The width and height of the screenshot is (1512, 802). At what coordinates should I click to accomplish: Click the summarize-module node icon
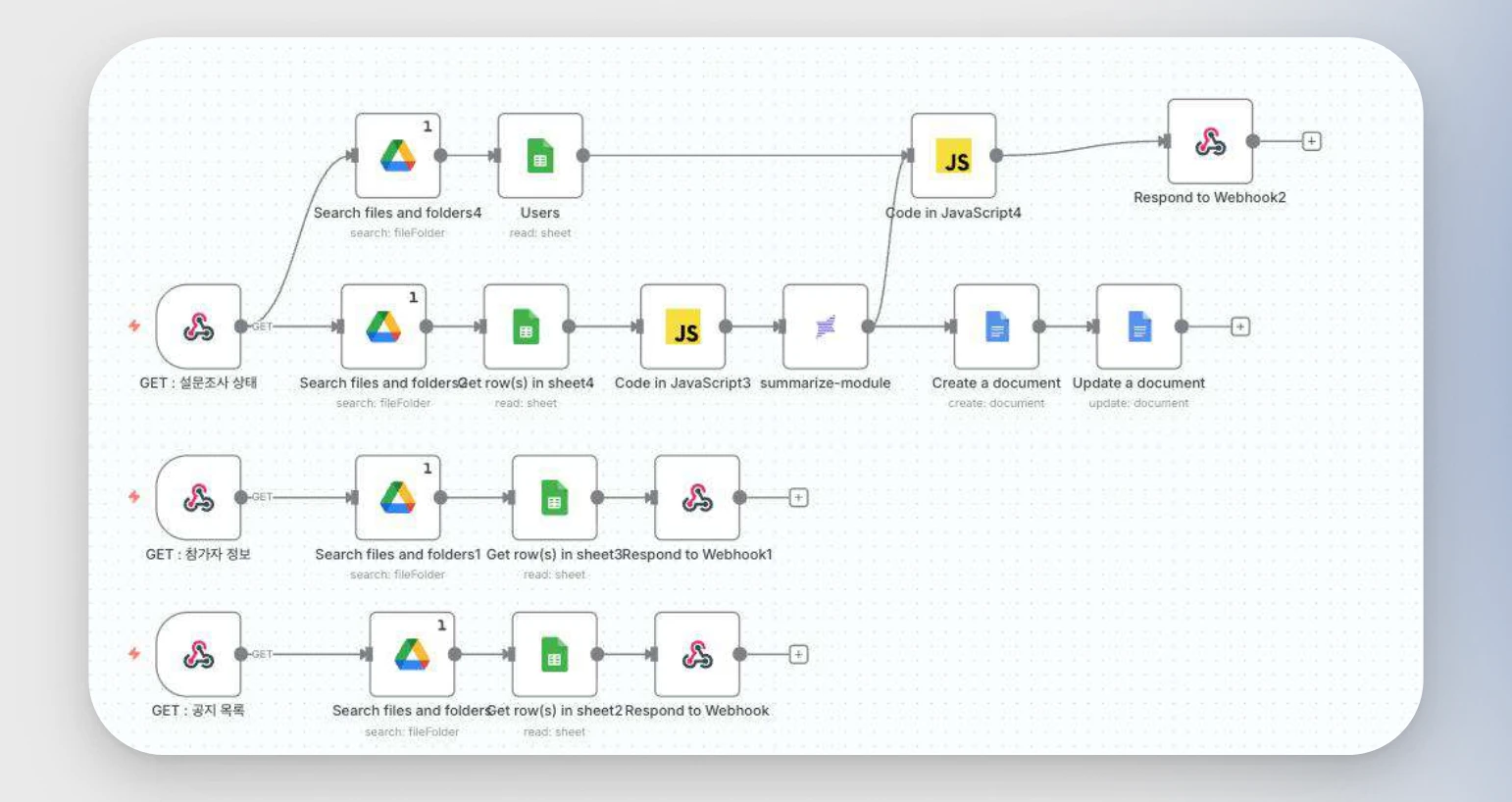click(x=825, y=326)
